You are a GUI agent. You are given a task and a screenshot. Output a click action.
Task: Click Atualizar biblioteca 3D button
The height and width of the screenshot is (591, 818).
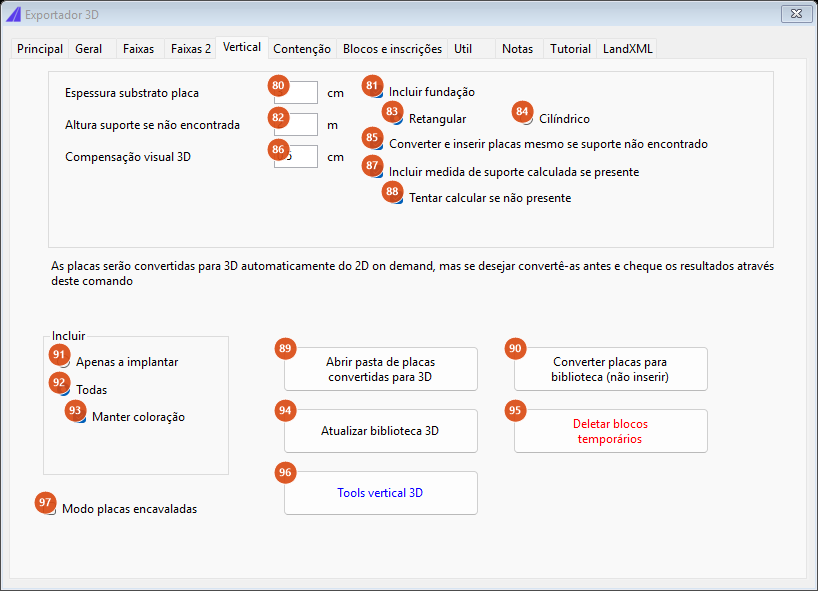(381, 431)
